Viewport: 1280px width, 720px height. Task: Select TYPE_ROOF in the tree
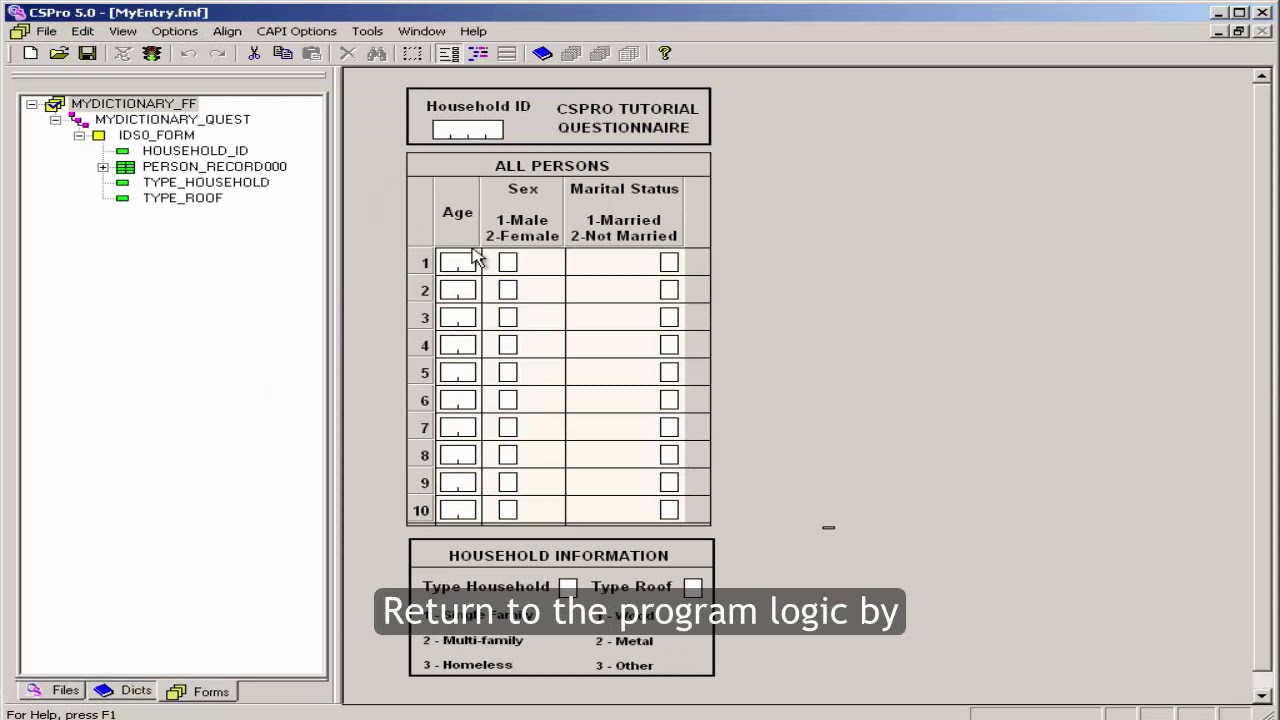182,198
